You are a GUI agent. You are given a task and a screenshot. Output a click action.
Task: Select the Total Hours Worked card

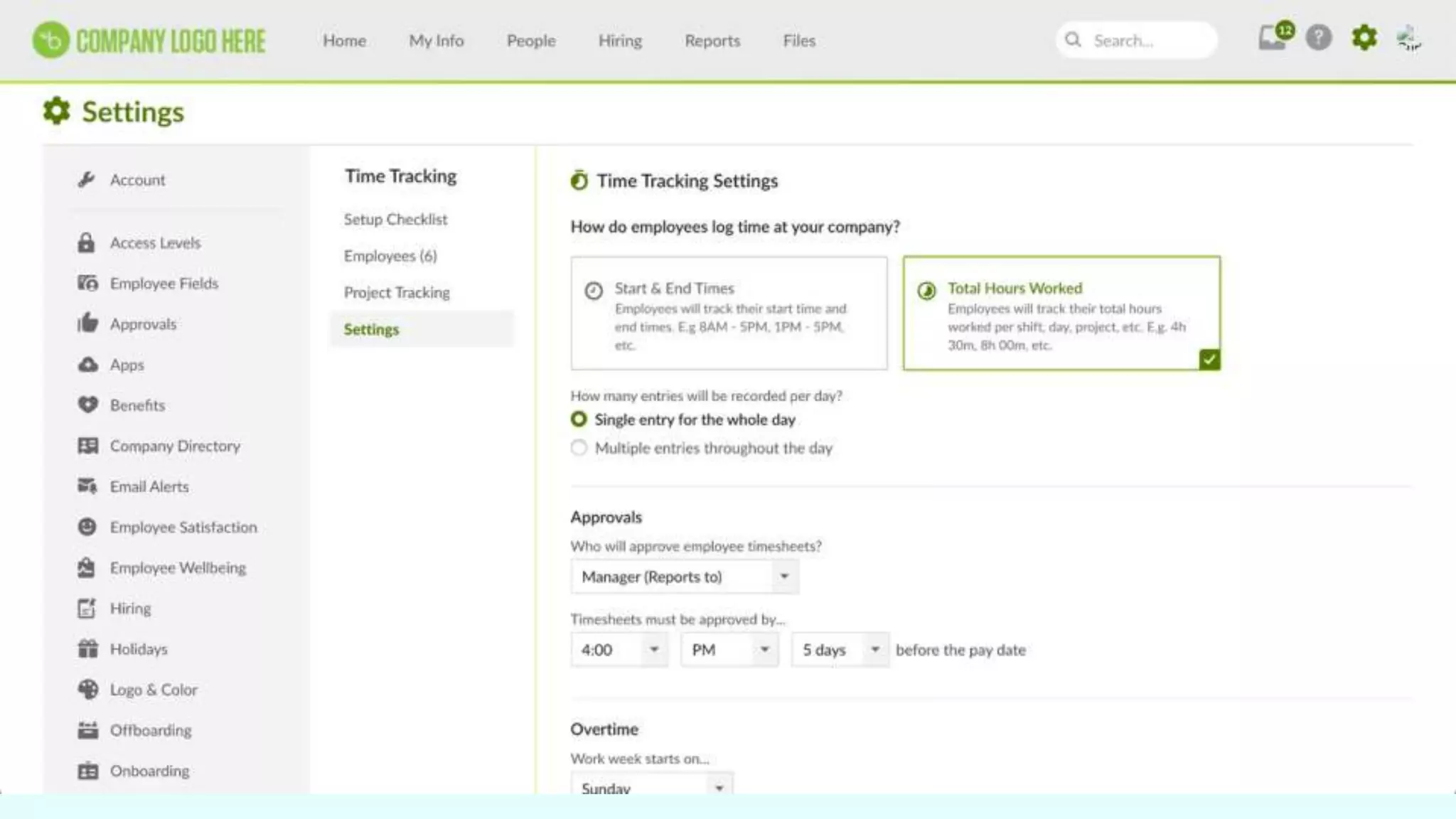coord(1061,314)
